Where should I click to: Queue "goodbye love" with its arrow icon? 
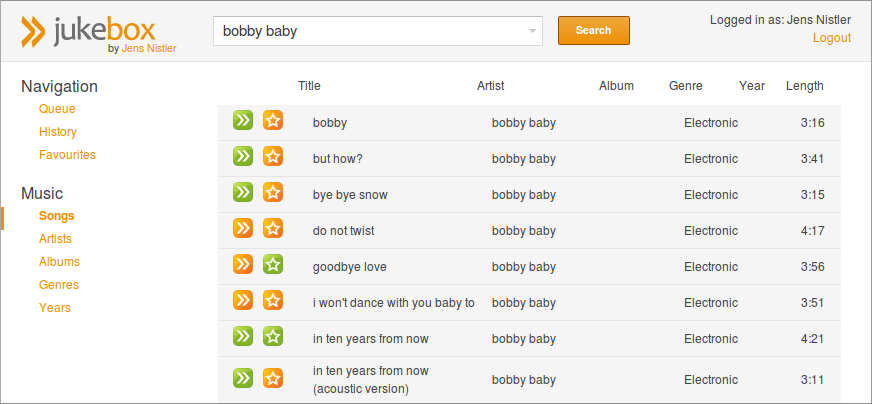point(243,265)
